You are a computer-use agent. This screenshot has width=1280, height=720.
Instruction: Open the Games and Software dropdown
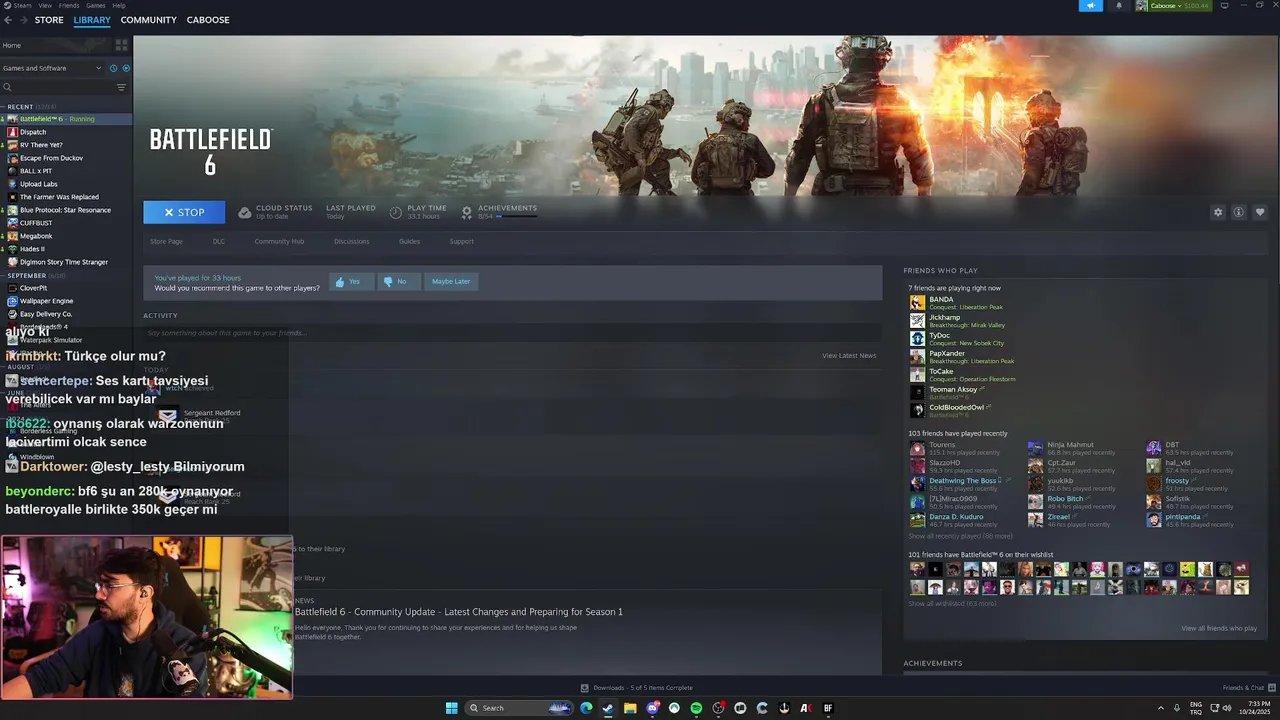point(52,68)
